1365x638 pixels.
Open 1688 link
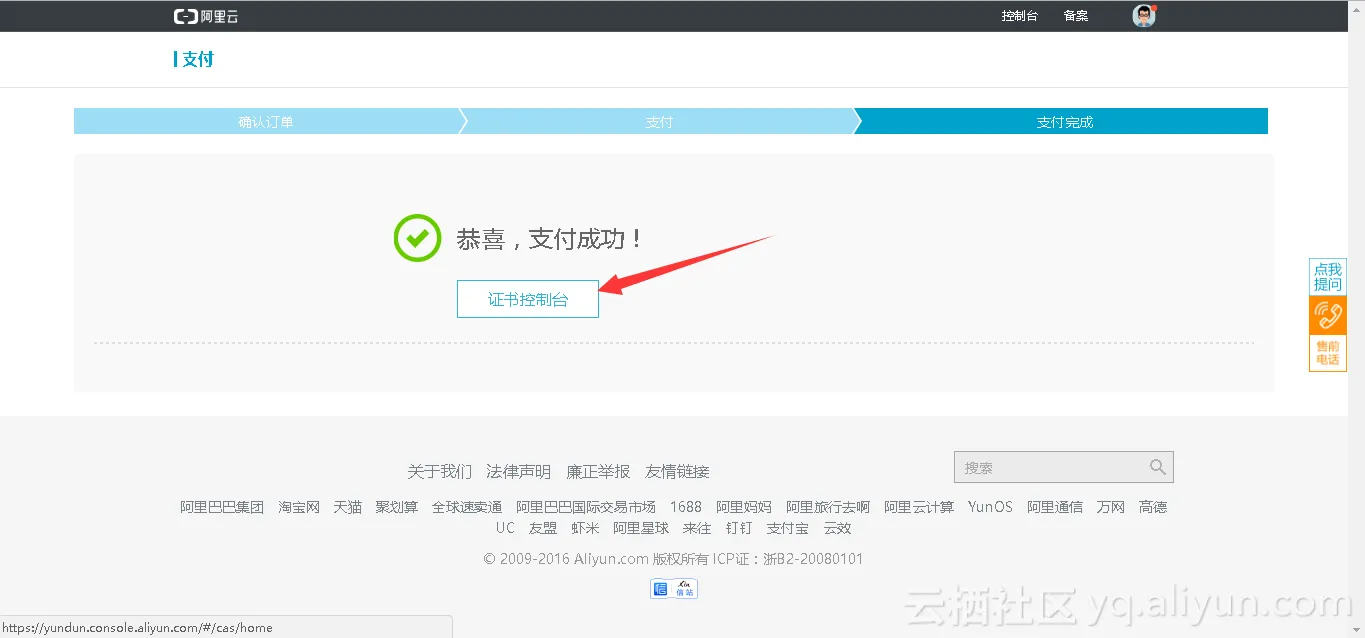pos(686,507)
